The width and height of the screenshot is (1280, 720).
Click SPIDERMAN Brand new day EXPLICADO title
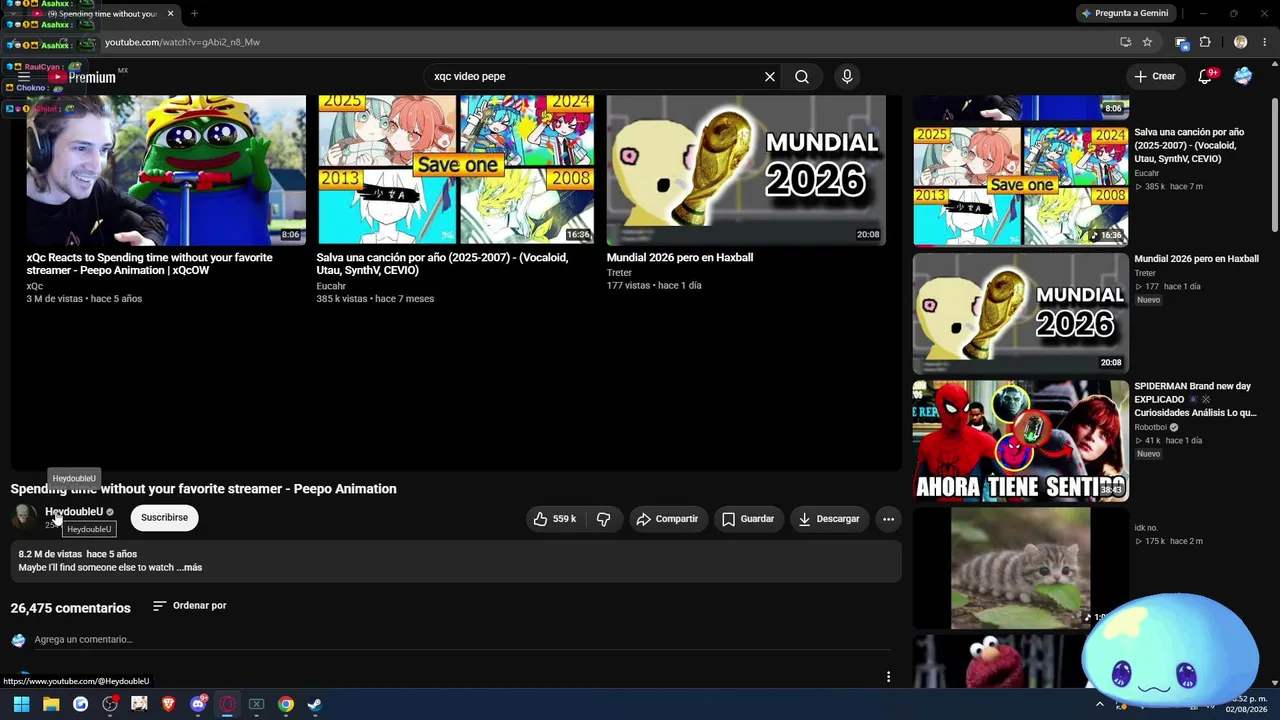point(1195,399)
